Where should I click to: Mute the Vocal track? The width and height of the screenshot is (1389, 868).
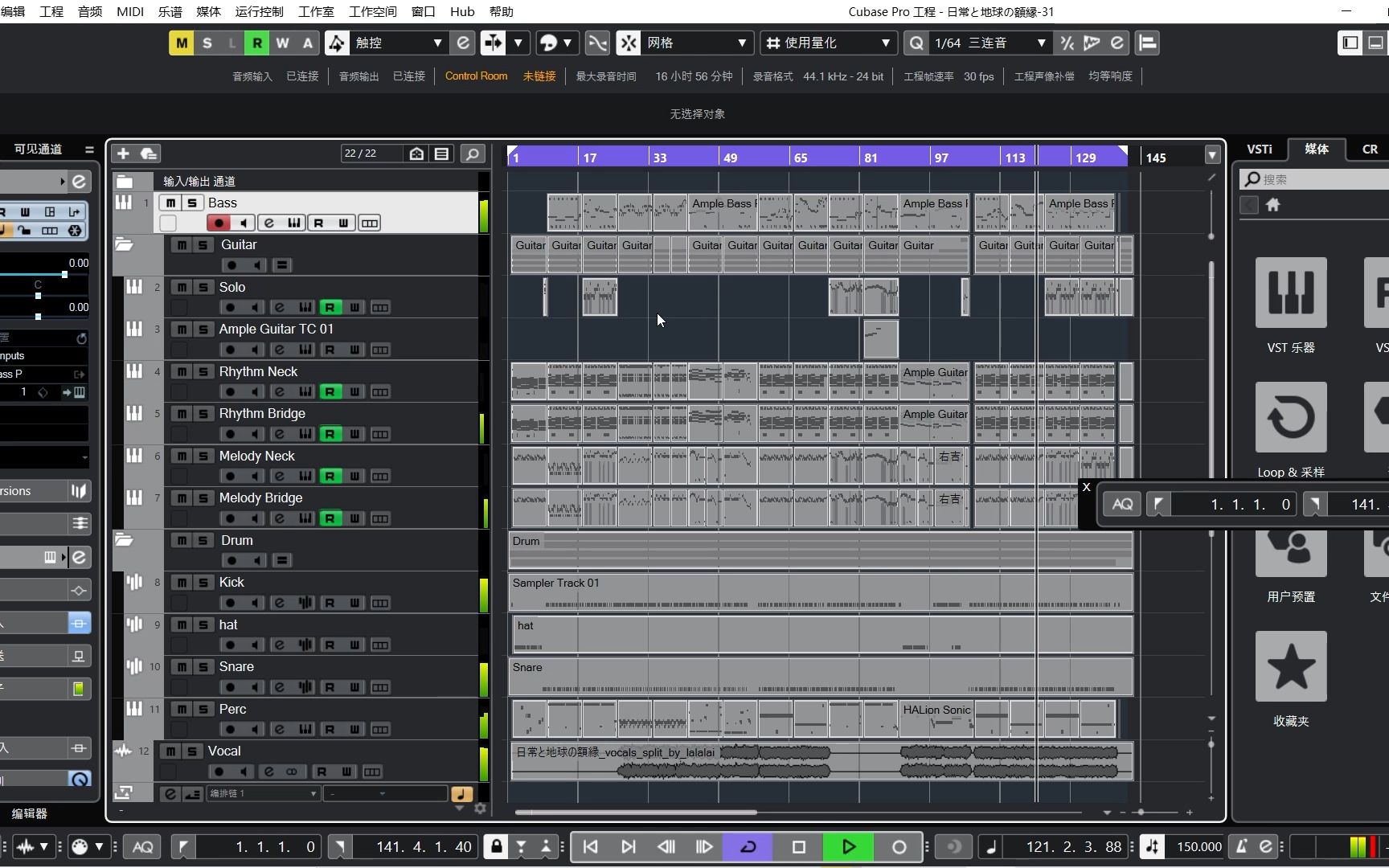(170, 751)
